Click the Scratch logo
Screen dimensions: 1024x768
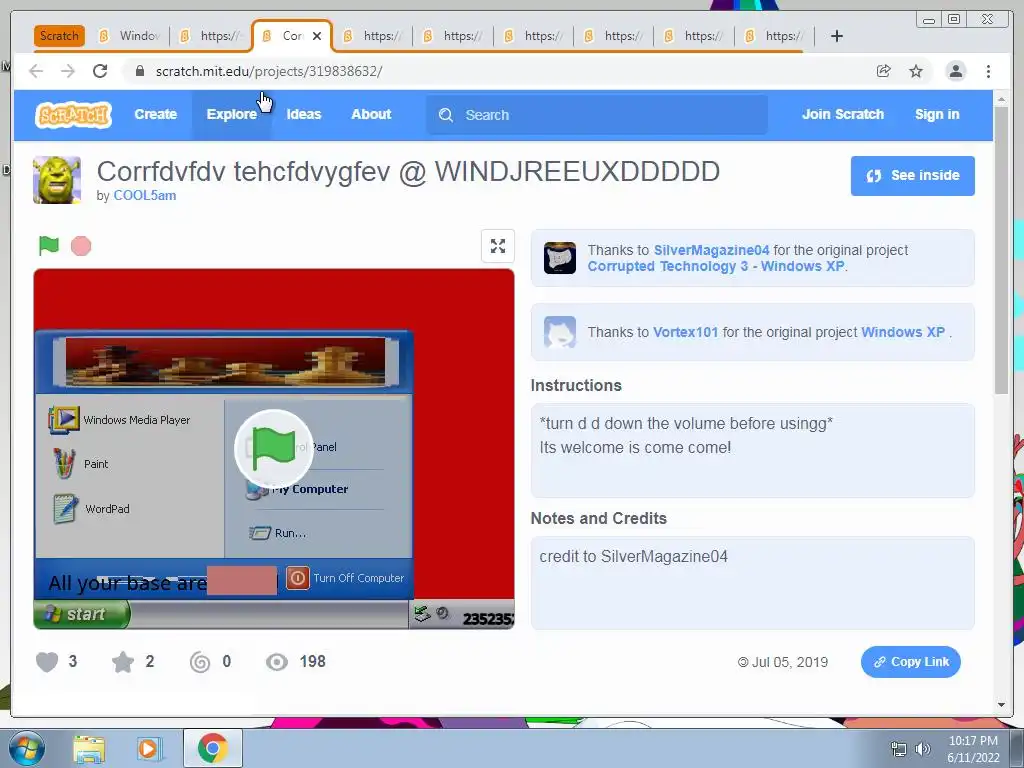73,115
